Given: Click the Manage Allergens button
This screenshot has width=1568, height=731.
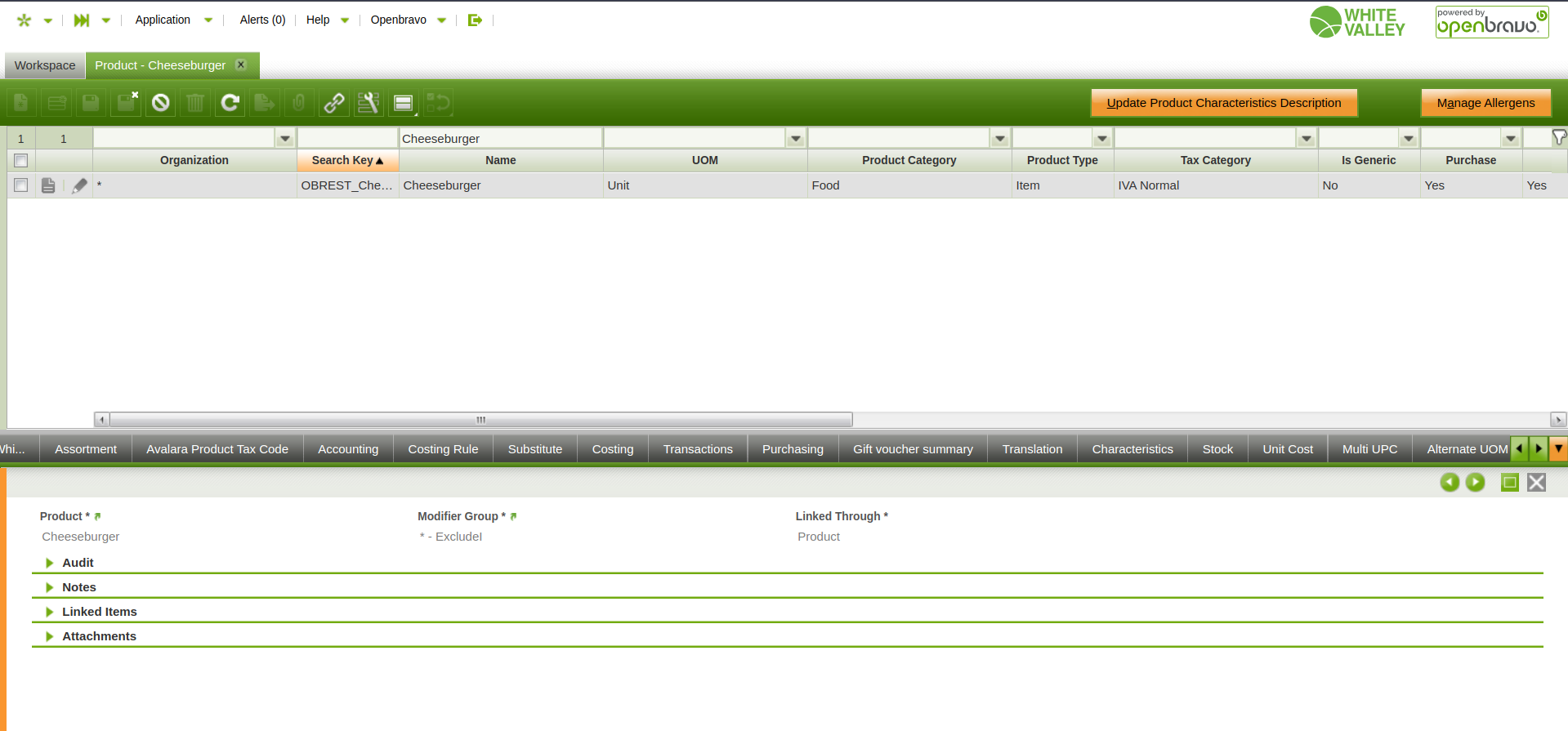Looking at the screenshot, I should point(1485,103).
